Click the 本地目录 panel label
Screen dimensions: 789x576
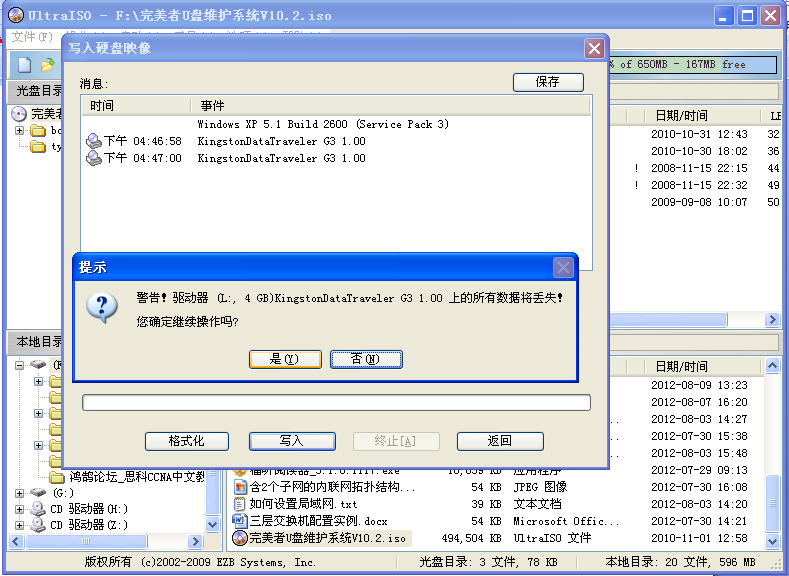[x=39, y=342]
